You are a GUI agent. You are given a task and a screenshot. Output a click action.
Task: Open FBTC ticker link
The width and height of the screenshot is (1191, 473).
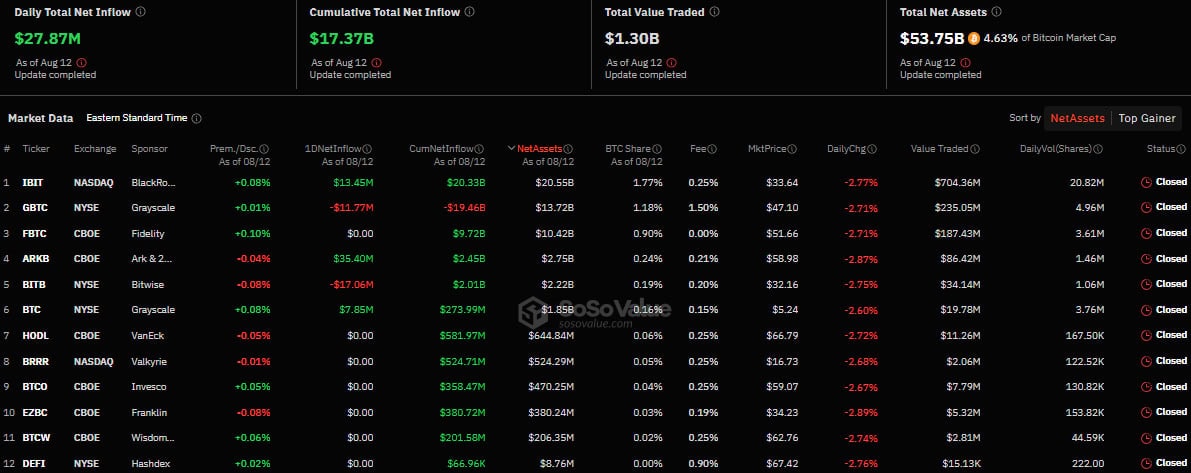[x=34, y=234]
